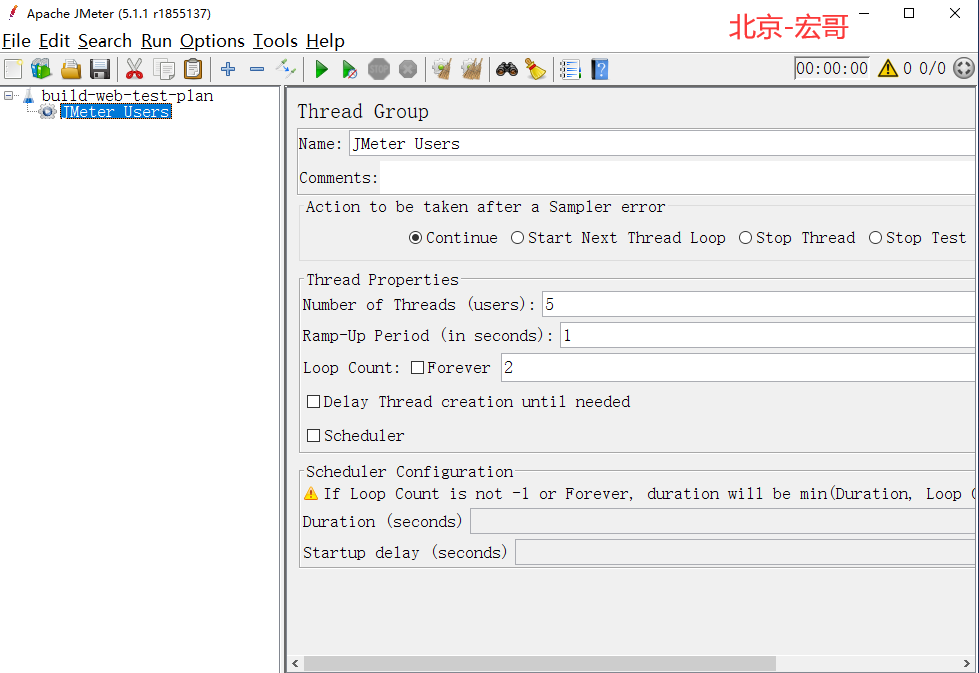This screenshot has width=979, height=673.
Task: Click the Open file folder icon
Action: pyautogui.click(x=71, y=69)
